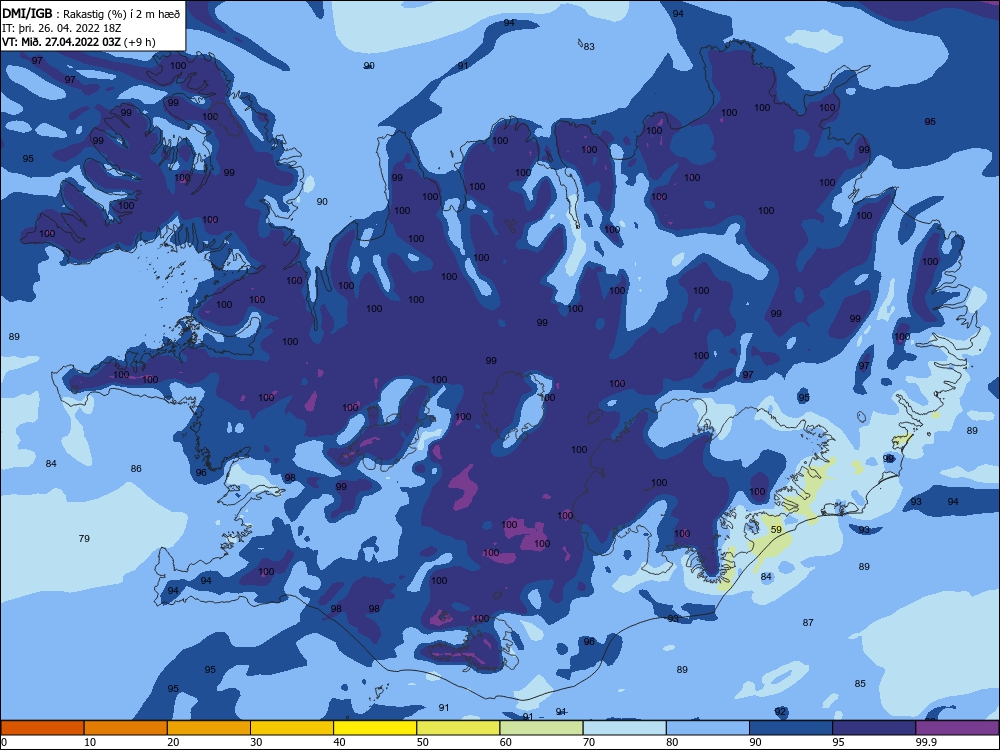
Task: Click the 80–90 light blue legend swatch
Action: [x=708, y=728]
